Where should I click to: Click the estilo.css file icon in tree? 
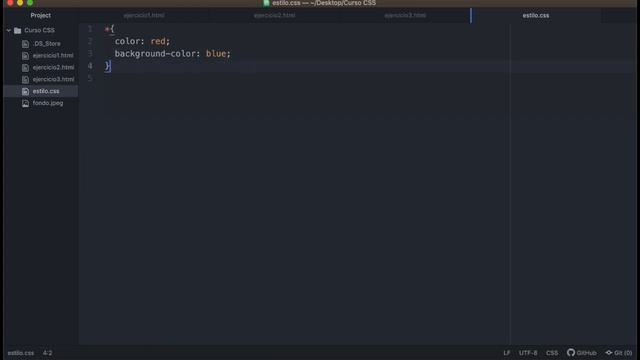[x=25, y=91]
